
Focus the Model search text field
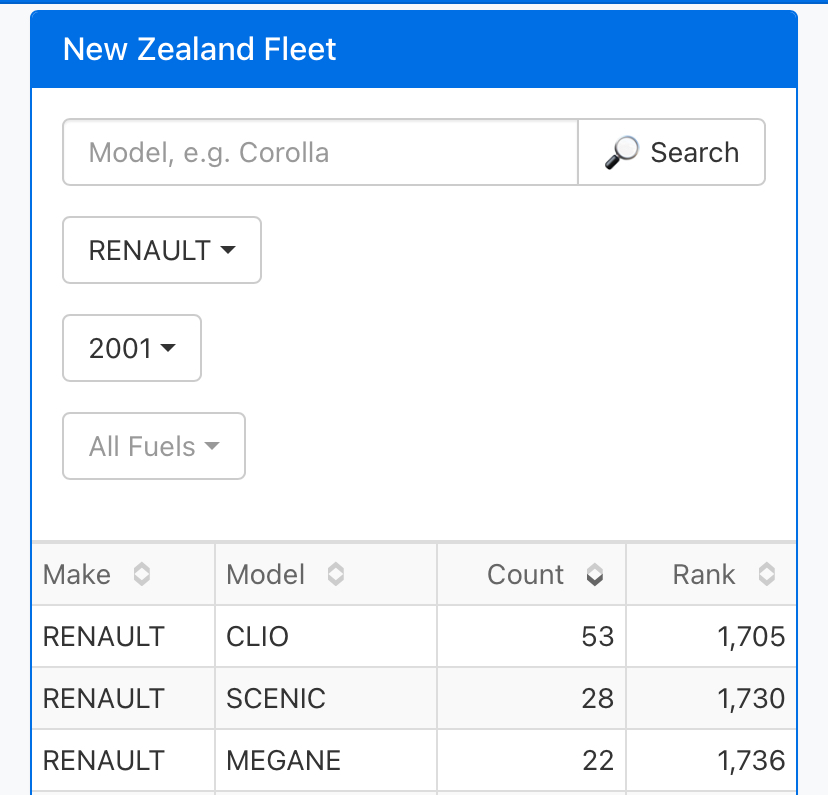point(320,153)
